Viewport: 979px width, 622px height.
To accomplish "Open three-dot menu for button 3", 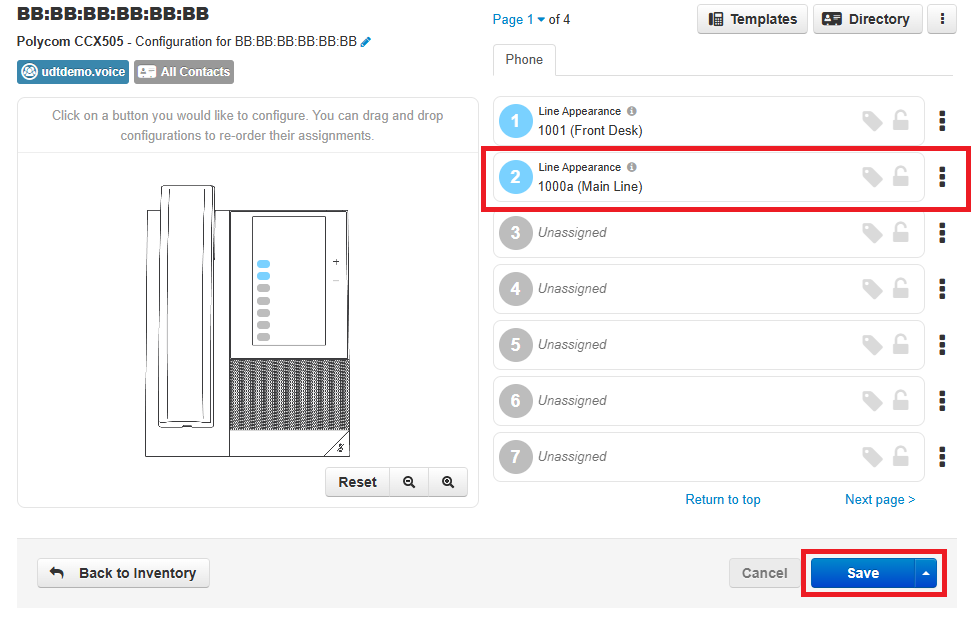I will [942, 233].
